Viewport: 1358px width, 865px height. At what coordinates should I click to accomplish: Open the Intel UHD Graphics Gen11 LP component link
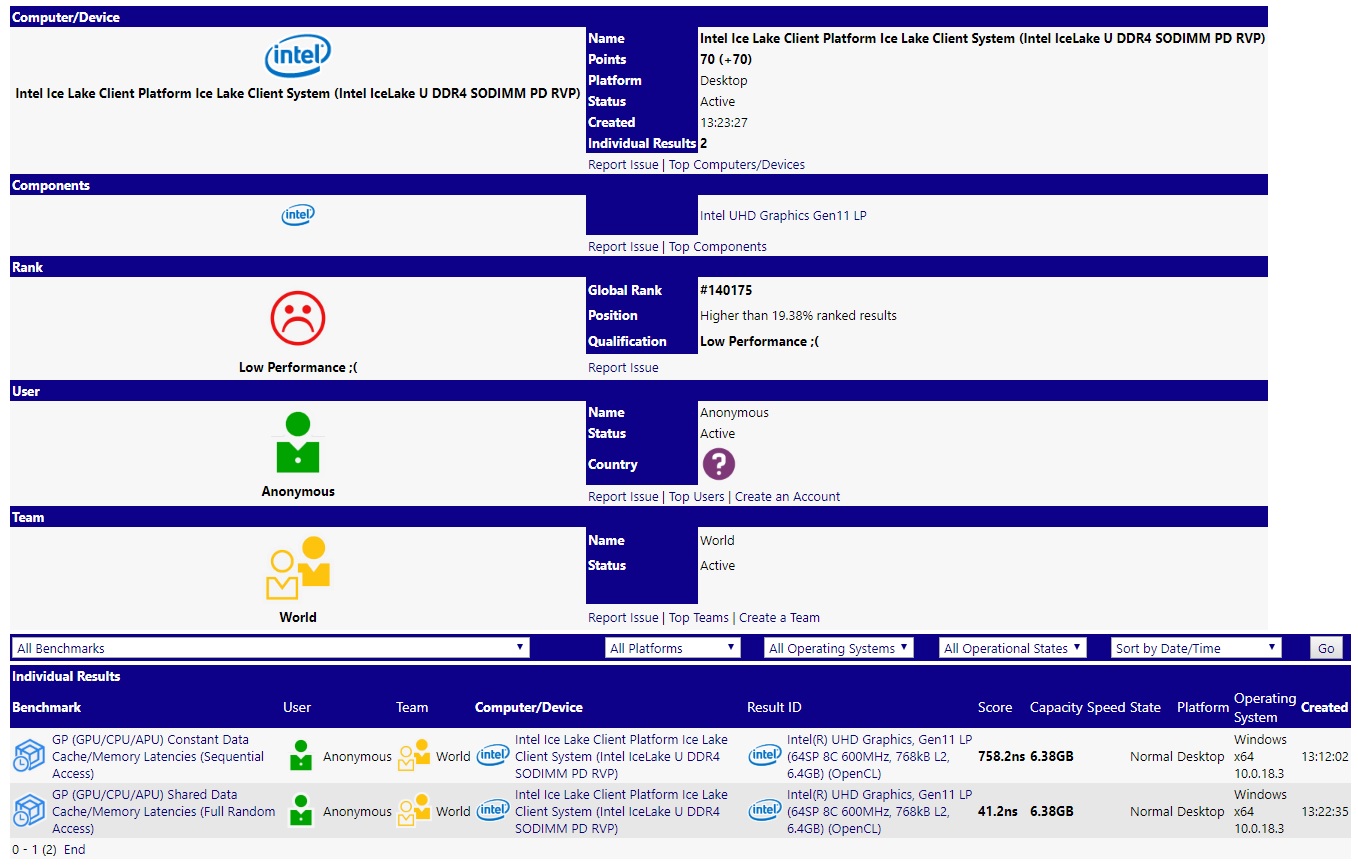783,216
